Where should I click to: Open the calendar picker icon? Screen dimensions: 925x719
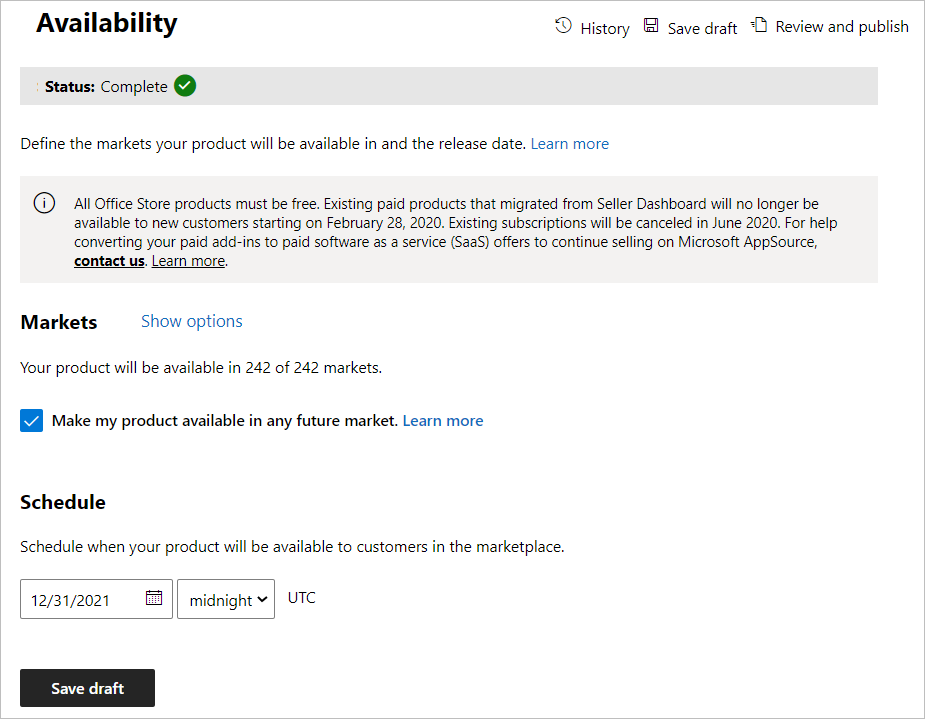click(x=154, y=597)
